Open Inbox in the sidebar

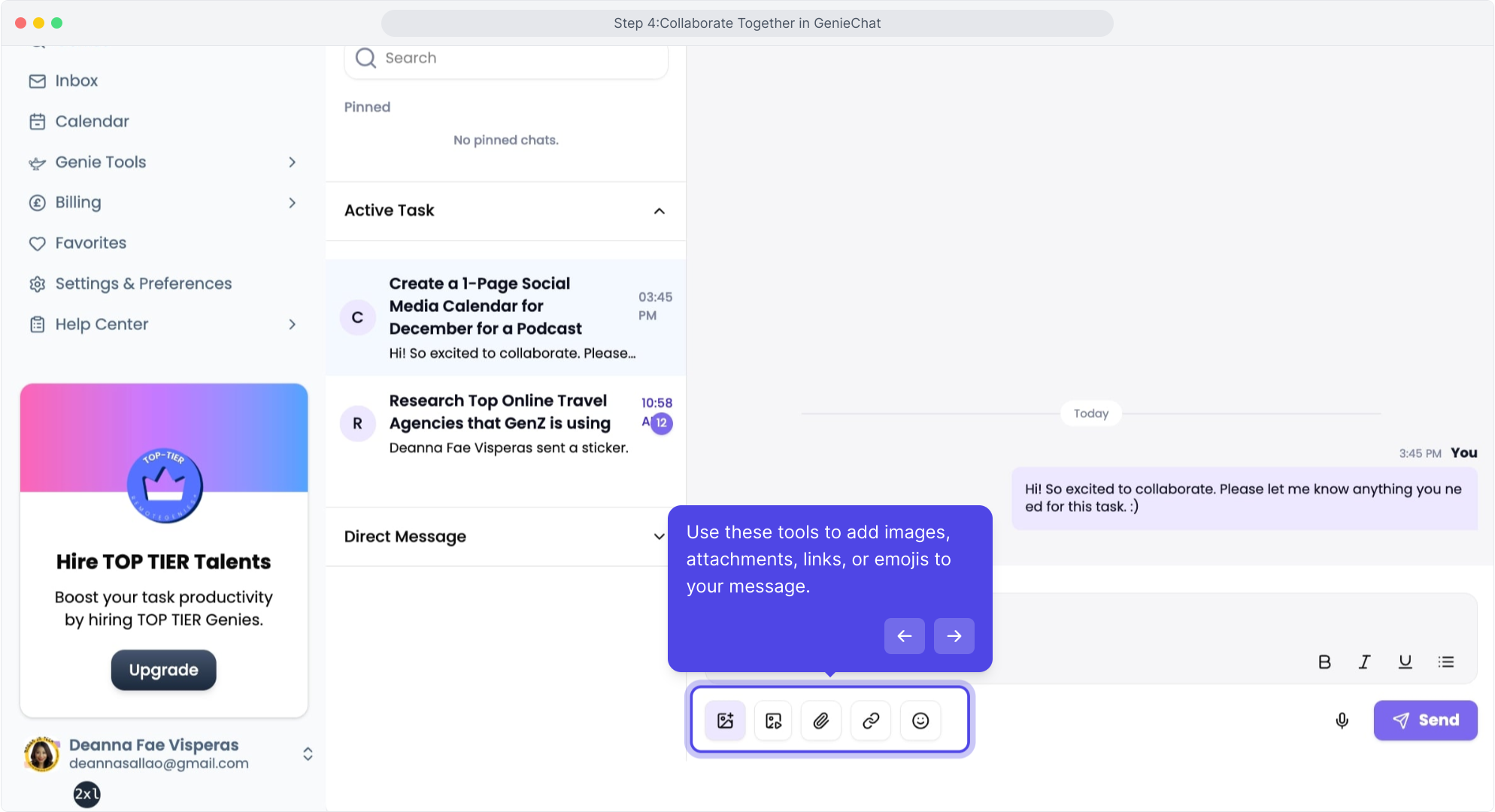(76, 80)
